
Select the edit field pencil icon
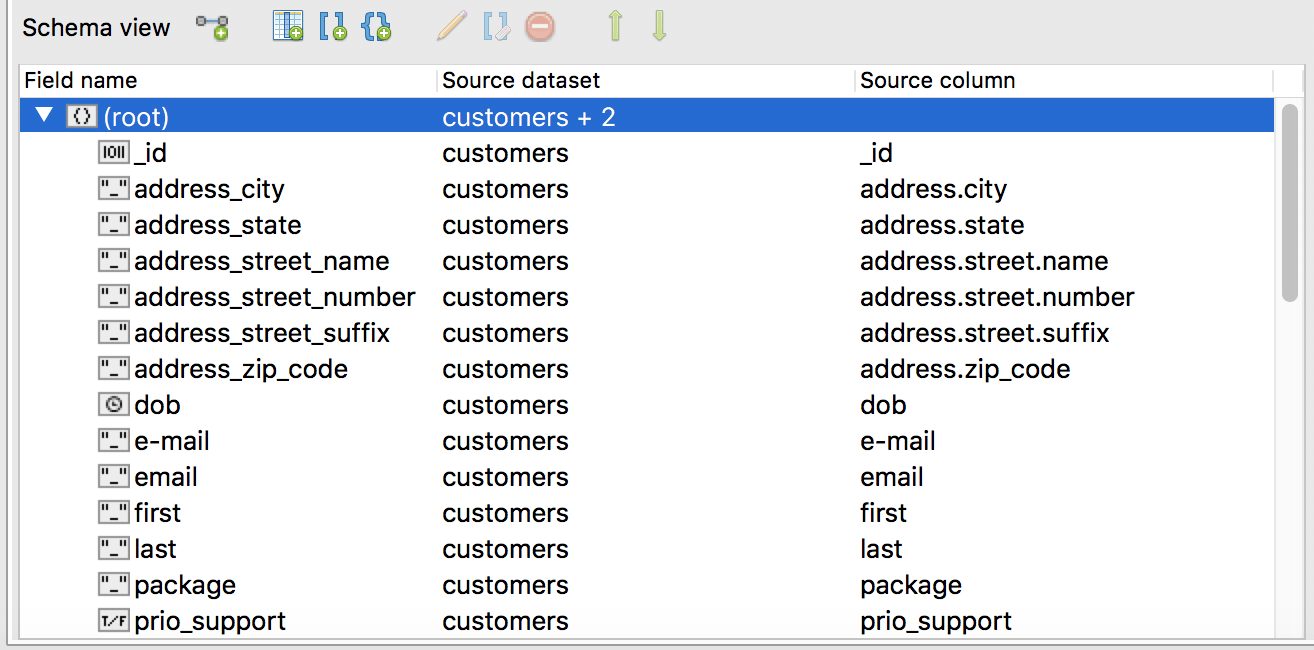coord(450,27)
